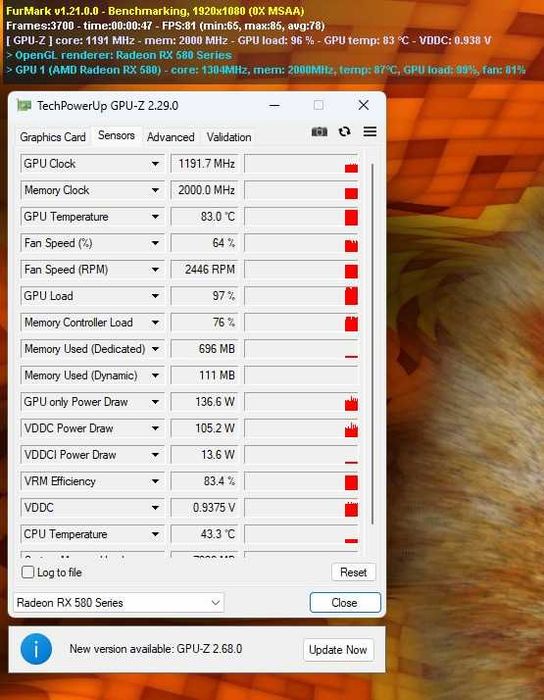The width and height of the screenshot is (544, 700).
Task: Click the Update Now button
Action: pyautogui.click(x=338, y=650)
